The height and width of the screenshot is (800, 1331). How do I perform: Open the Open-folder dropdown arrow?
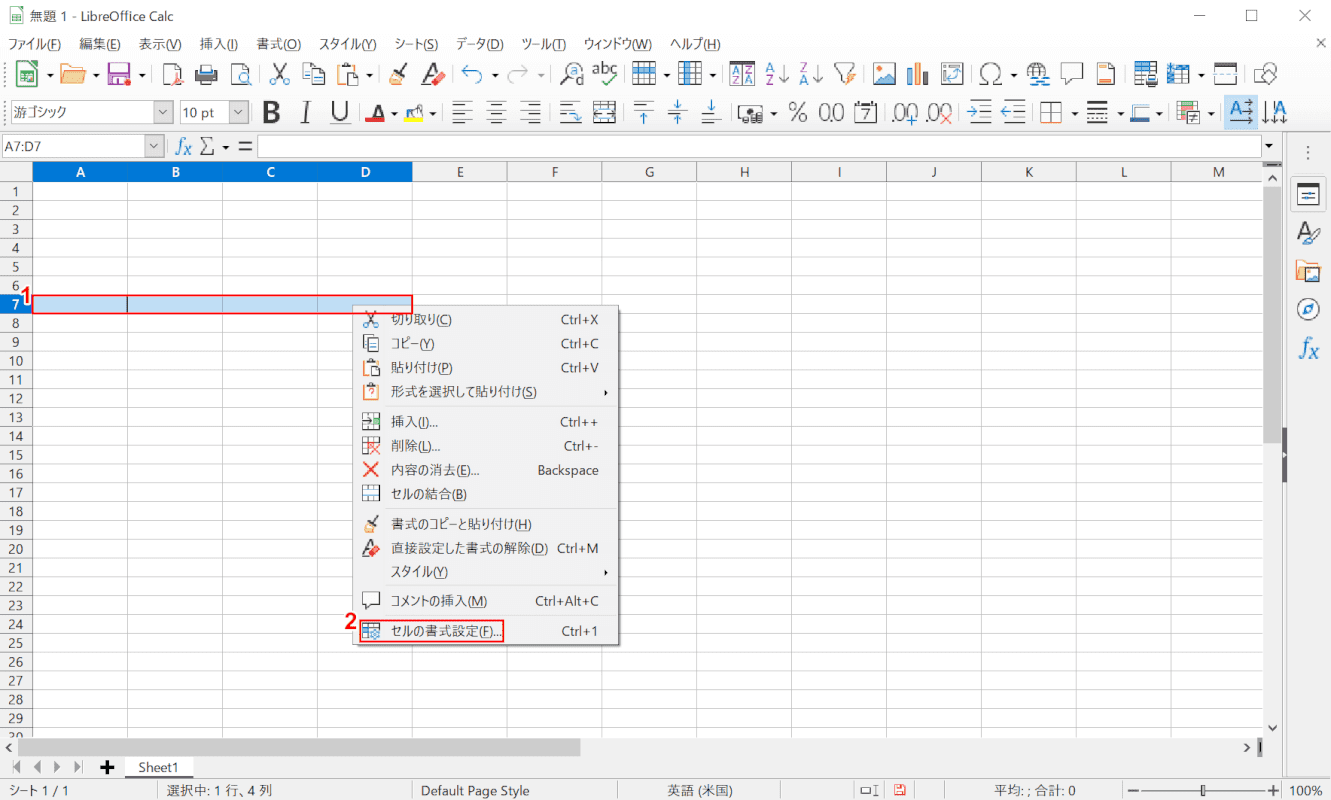coord(96,74)
